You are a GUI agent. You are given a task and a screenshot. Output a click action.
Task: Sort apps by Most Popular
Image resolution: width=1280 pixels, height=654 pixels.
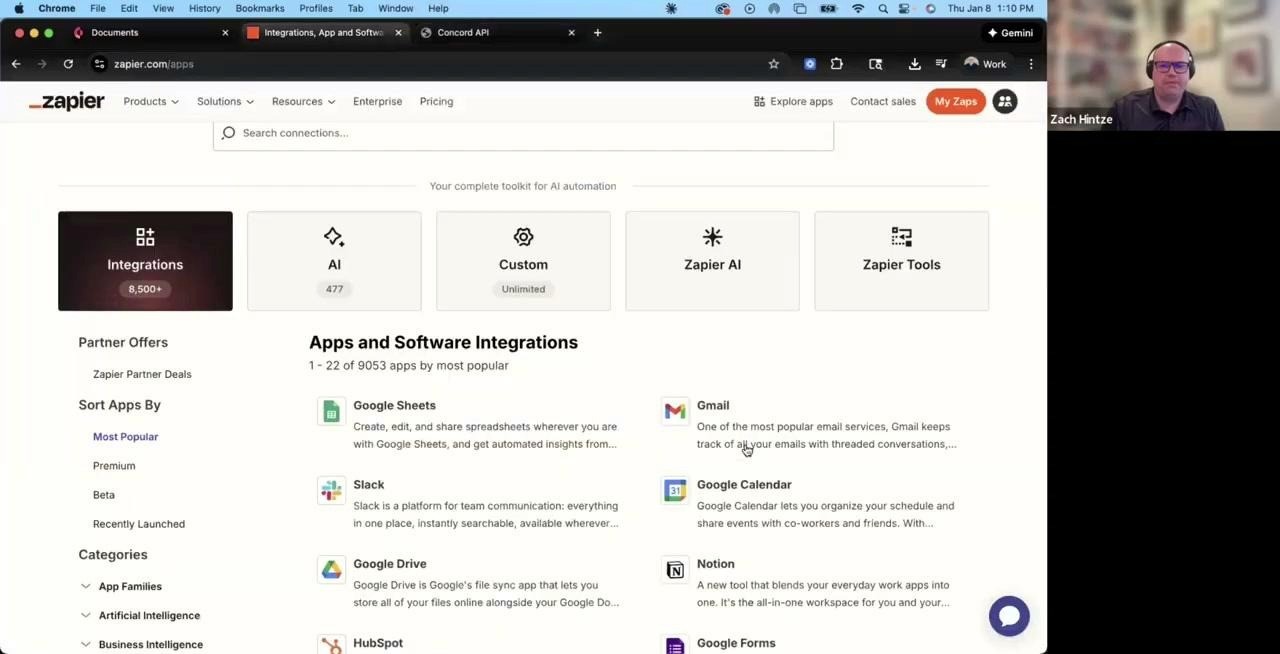pos(125,436)
